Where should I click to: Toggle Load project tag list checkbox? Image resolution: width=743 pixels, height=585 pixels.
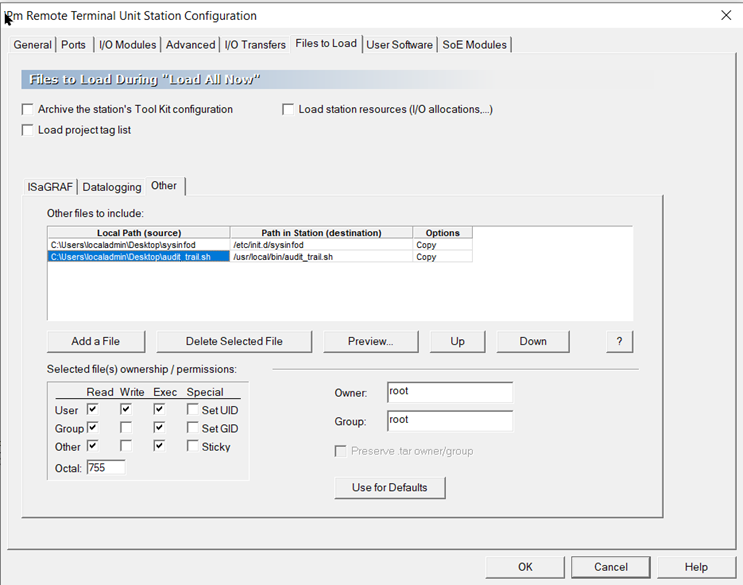pos(28,130)
